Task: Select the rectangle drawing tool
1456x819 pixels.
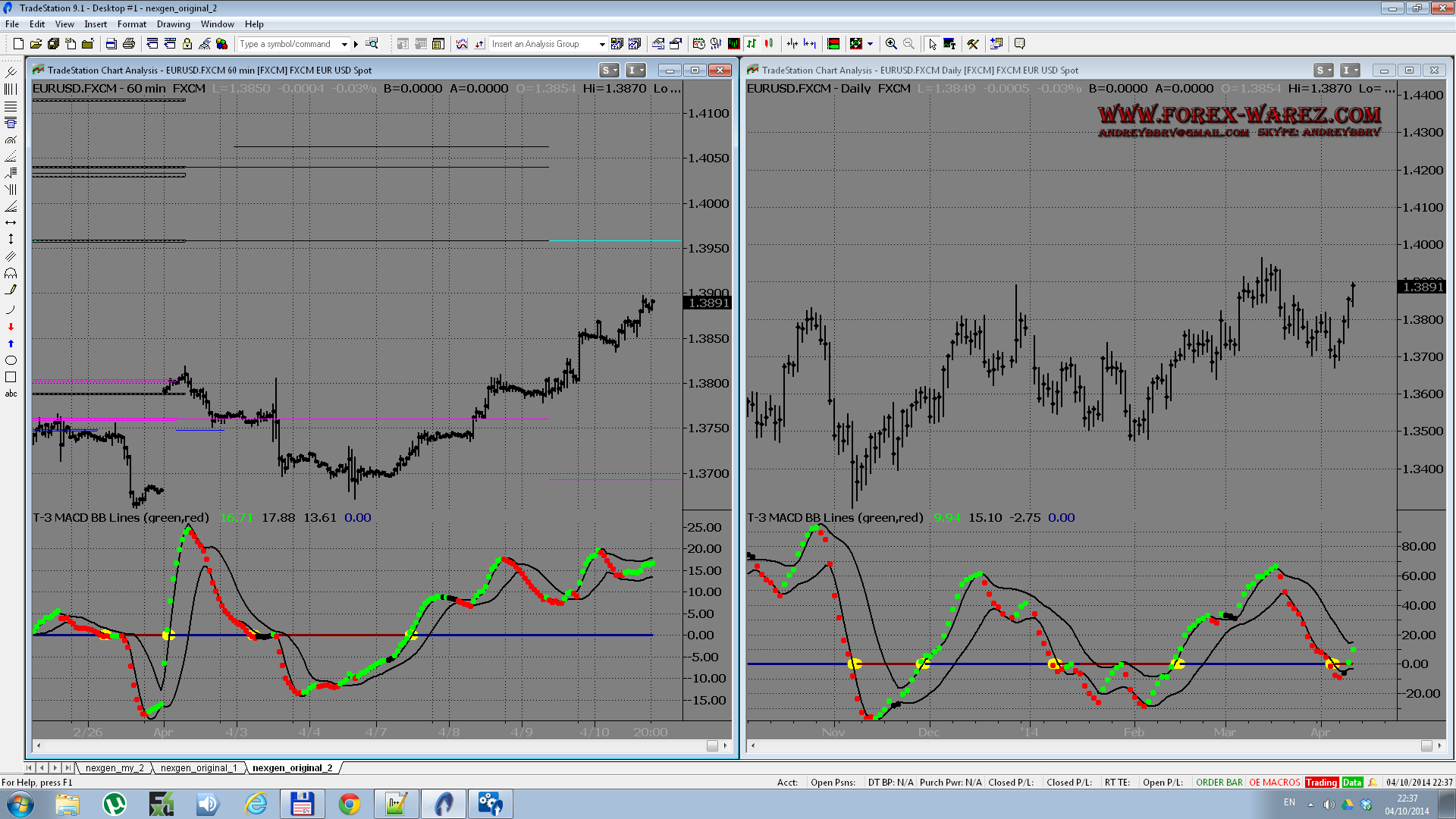Action: coord(11,377)
